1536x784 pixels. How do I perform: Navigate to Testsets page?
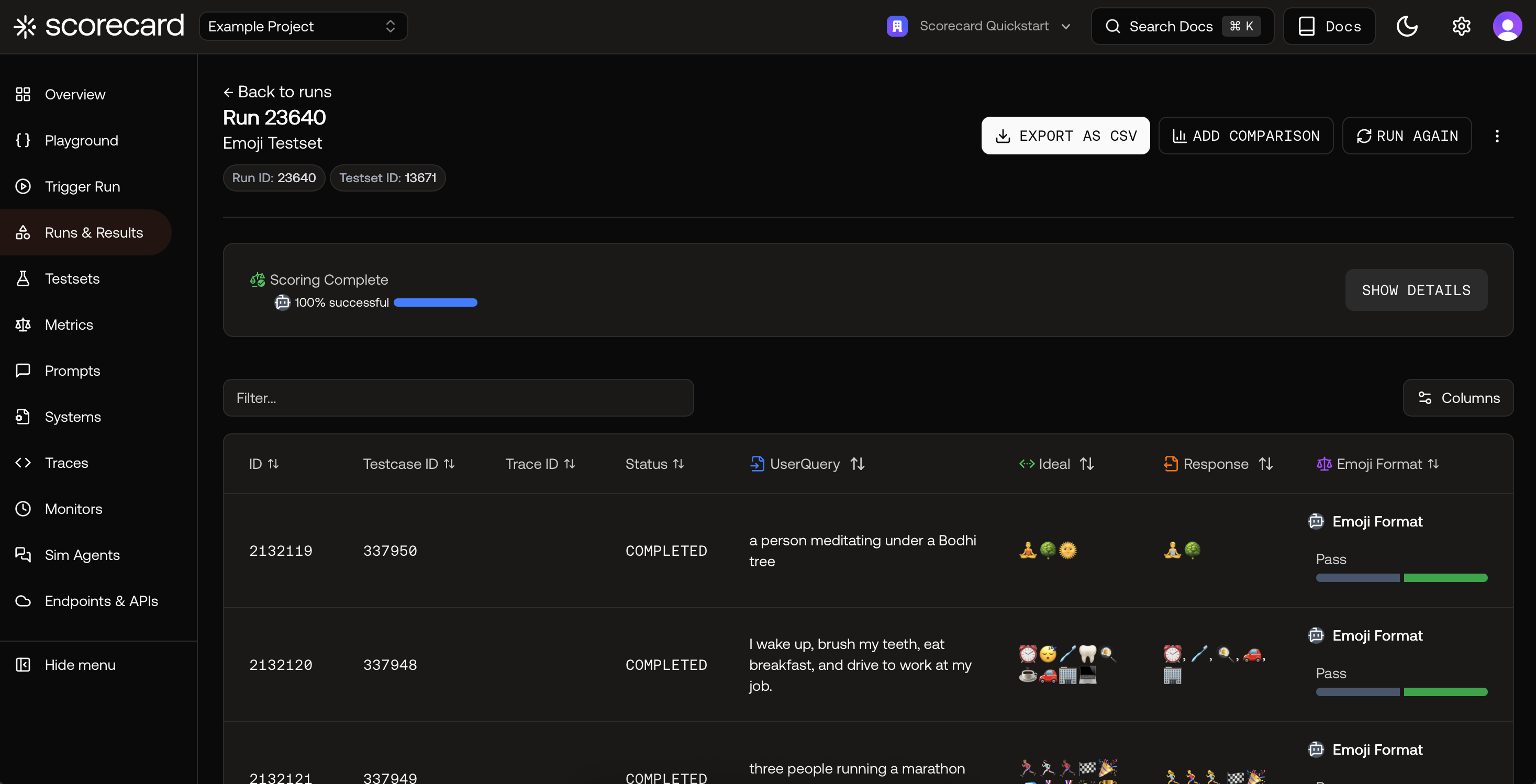[x=72, y=278]
